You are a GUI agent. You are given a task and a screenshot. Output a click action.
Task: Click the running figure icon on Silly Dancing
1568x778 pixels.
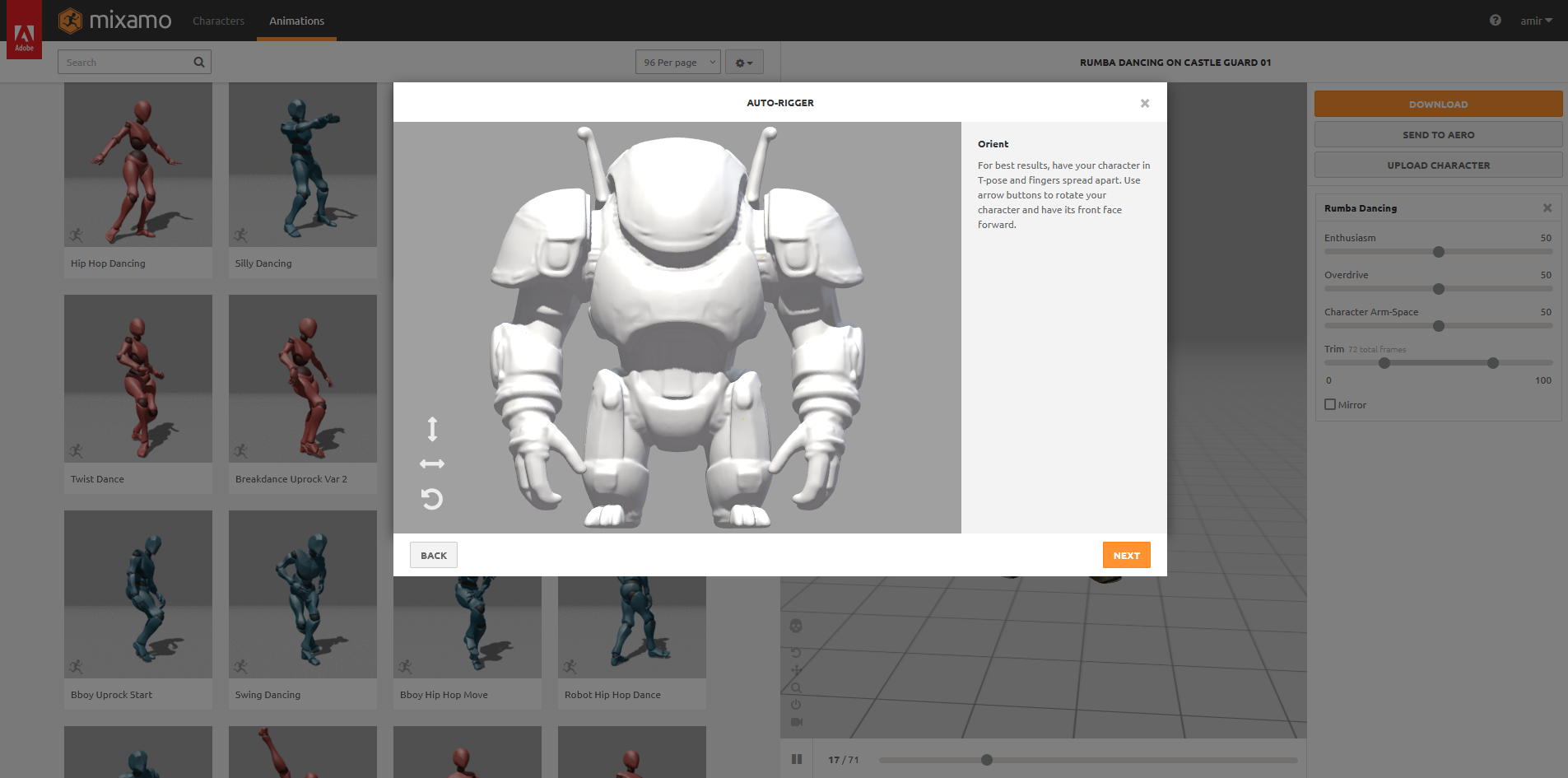(240, 235)
